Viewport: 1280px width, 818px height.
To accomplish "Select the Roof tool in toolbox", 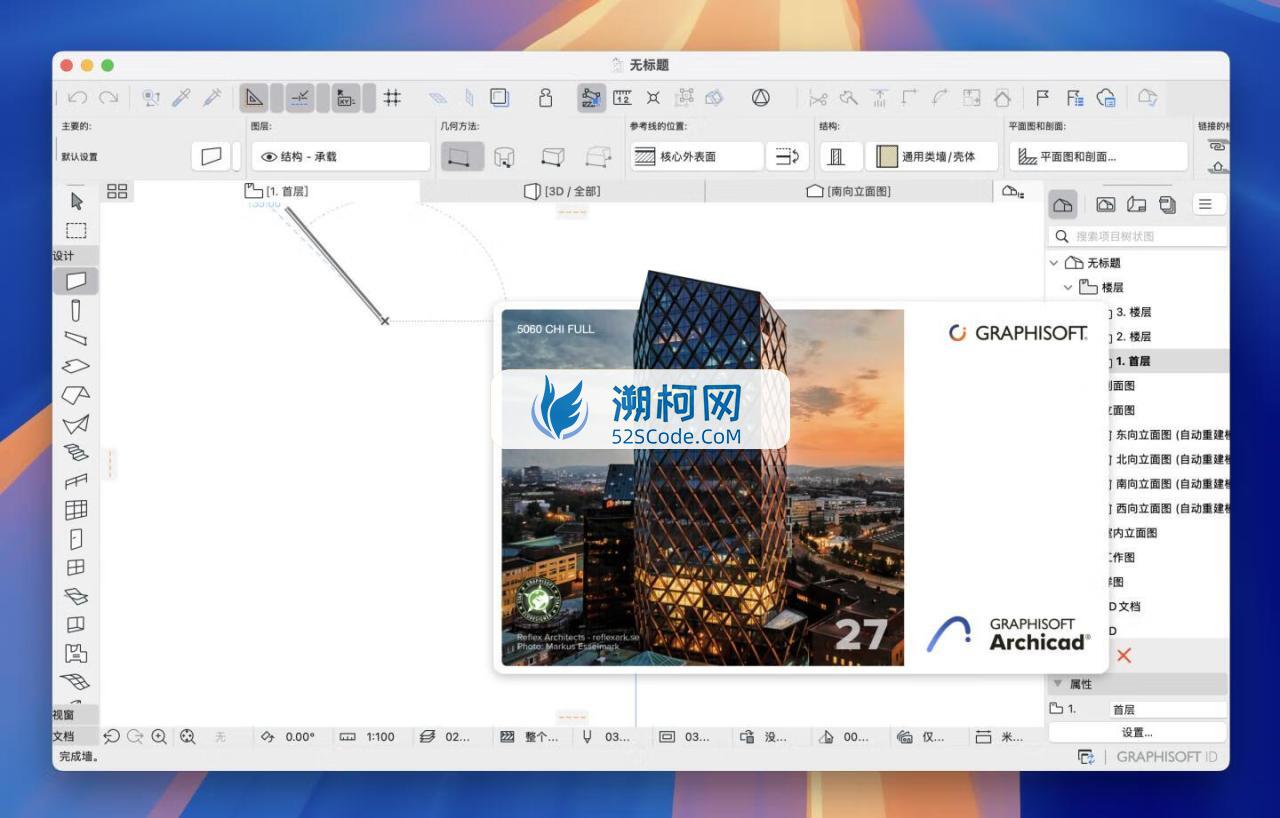I will [x=76, y=395].
